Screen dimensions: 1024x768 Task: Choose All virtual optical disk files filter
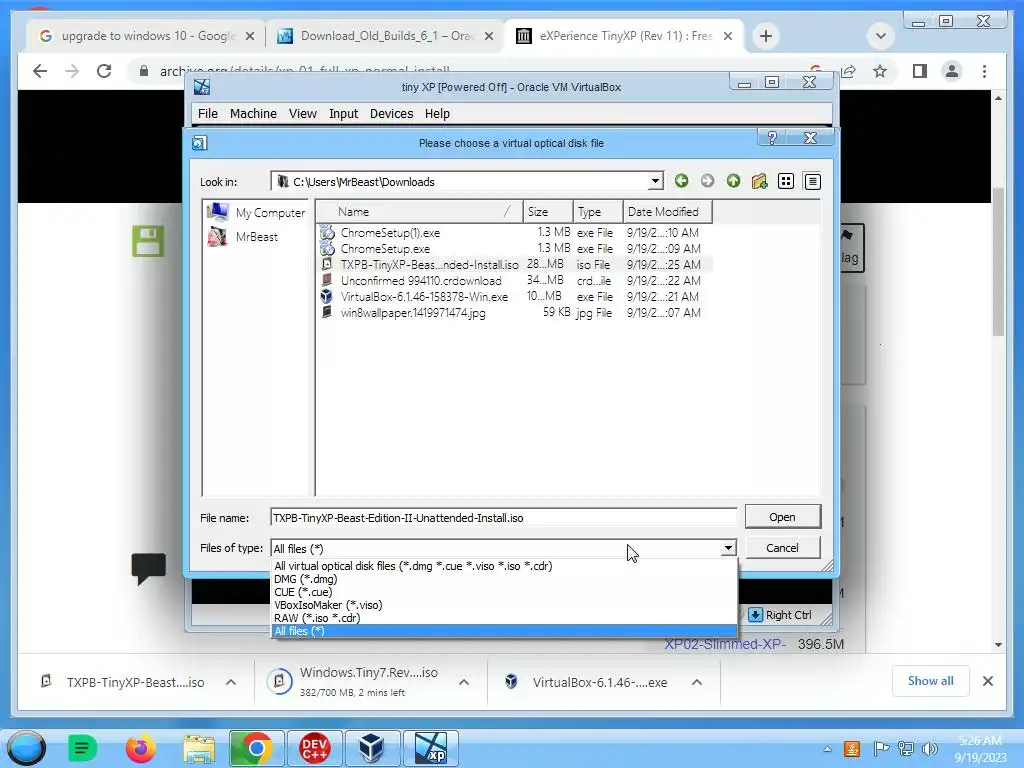point(504,566)
